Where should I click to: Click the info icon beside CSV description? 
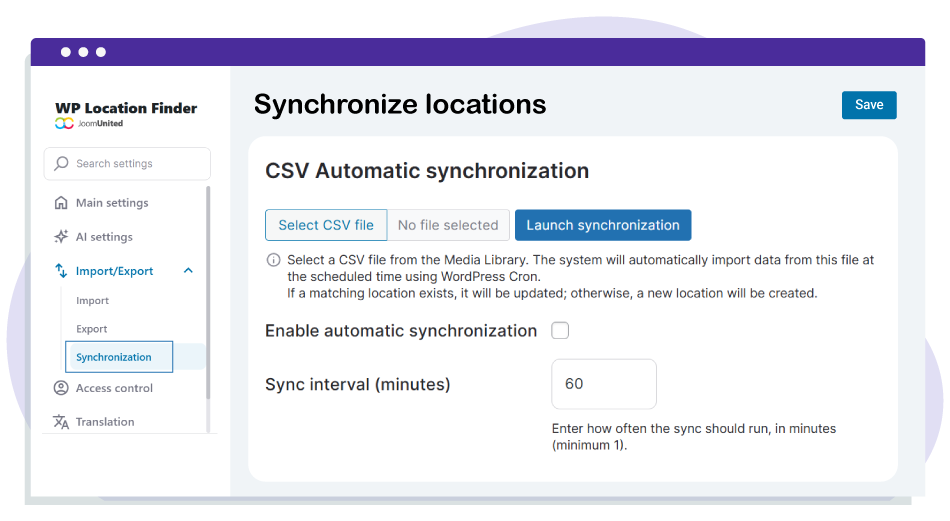tap(273, 260)
